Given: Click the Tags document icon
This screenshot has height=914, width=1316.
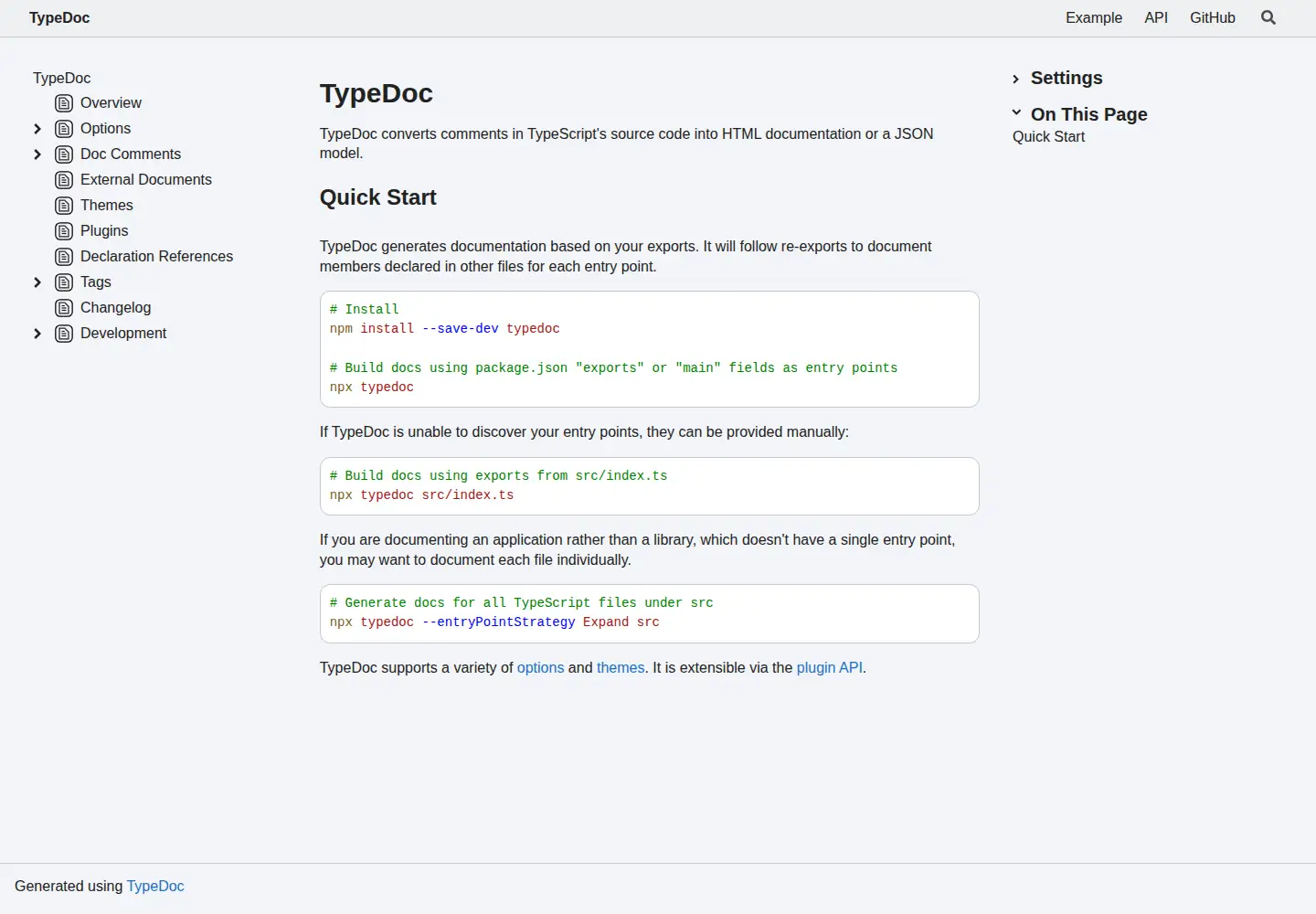Looking at the screenshot, I should pos(64,282).
